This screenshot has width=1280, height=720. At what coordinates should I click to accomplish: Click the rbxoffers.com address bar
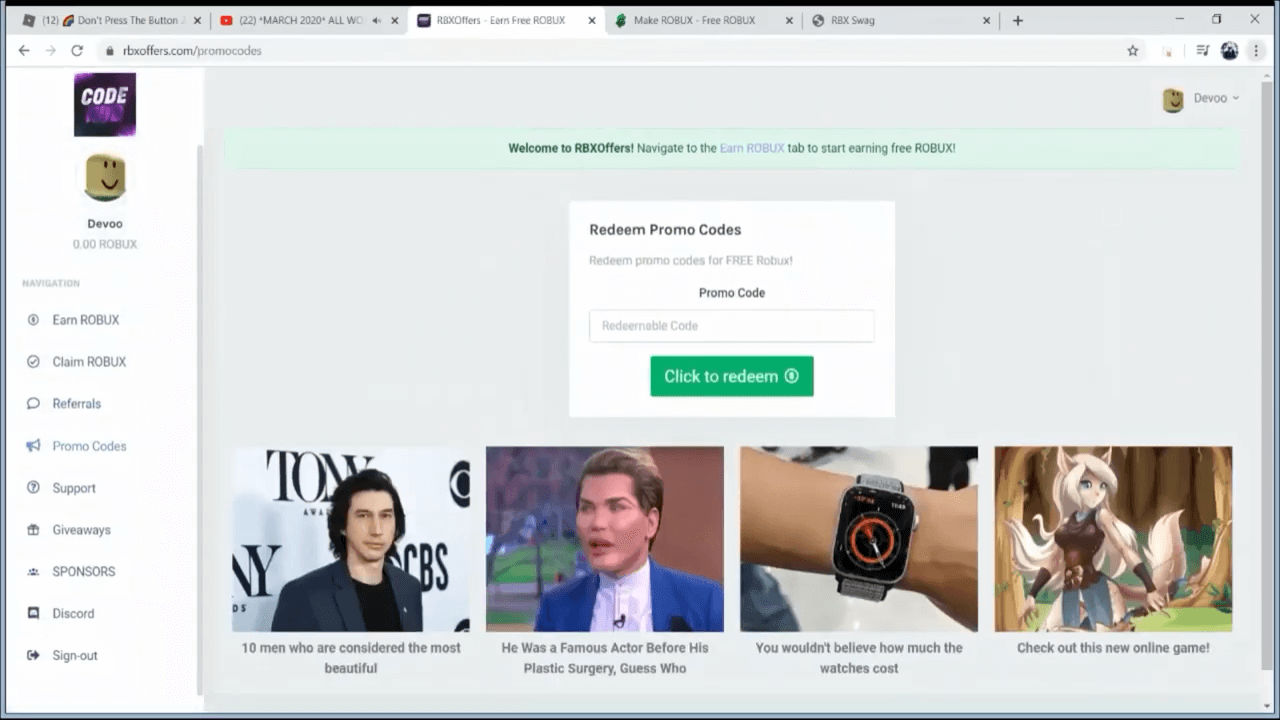pos(610,50)
